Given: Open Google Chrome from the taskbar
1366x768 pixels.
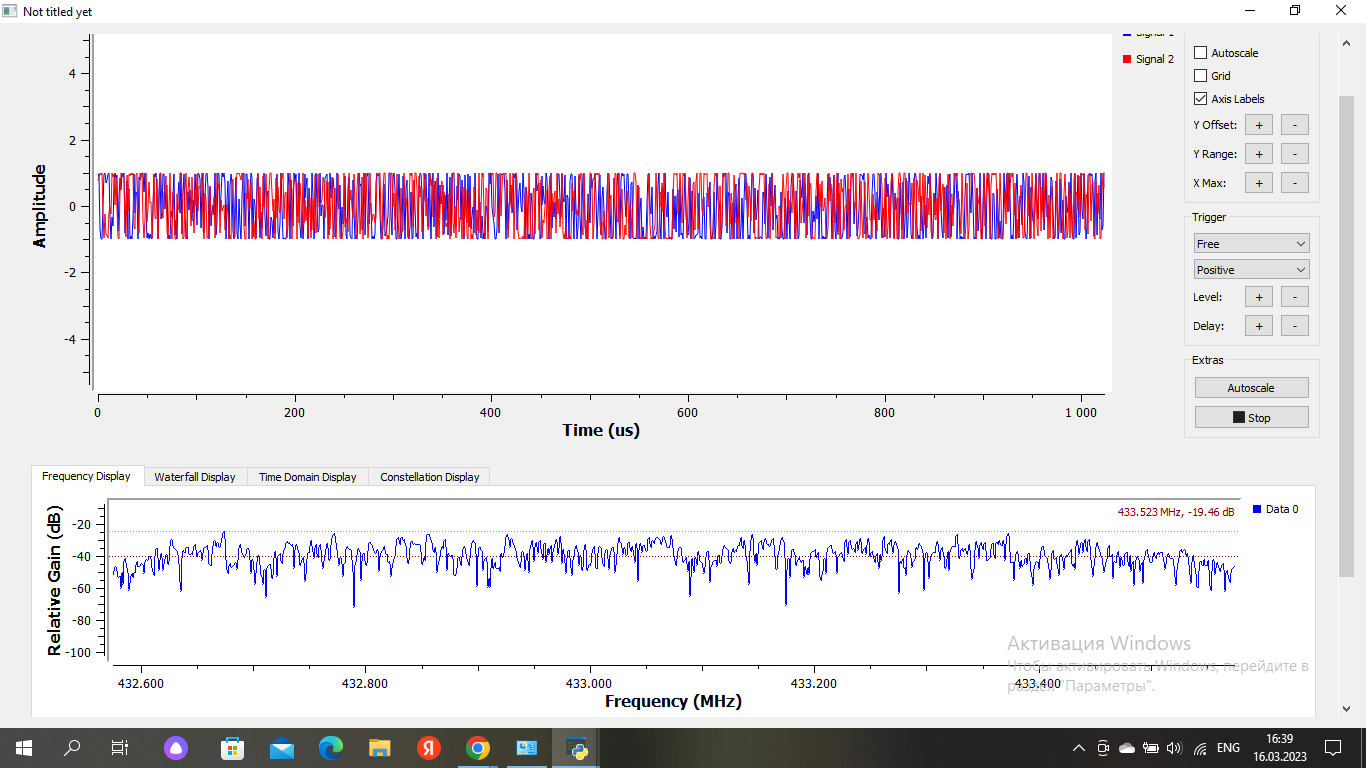Looking at the screenshot, I should 478,748.
